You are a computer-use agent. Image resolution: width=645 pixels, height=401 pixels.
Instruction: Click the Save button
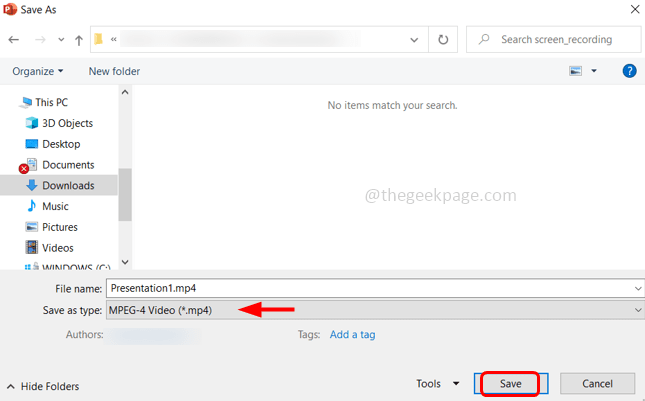pyautogui.click(x=510, y=384)
